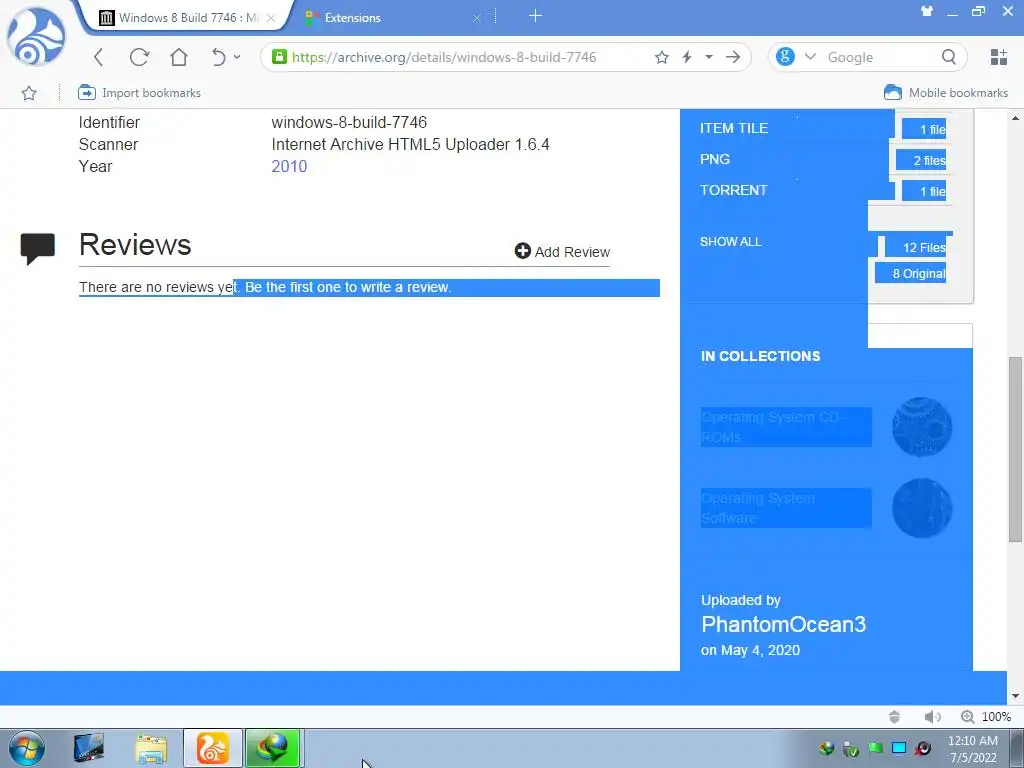Click the blue monitor tray icon
The height and width of the screenshot is (768, 1024).
tap(899, 748)
